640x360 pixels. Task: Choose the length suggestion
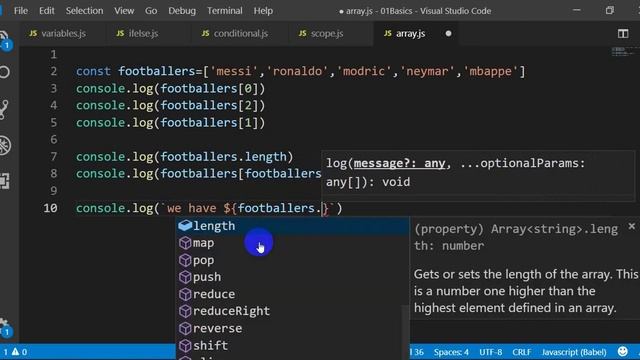pos(293,226)
